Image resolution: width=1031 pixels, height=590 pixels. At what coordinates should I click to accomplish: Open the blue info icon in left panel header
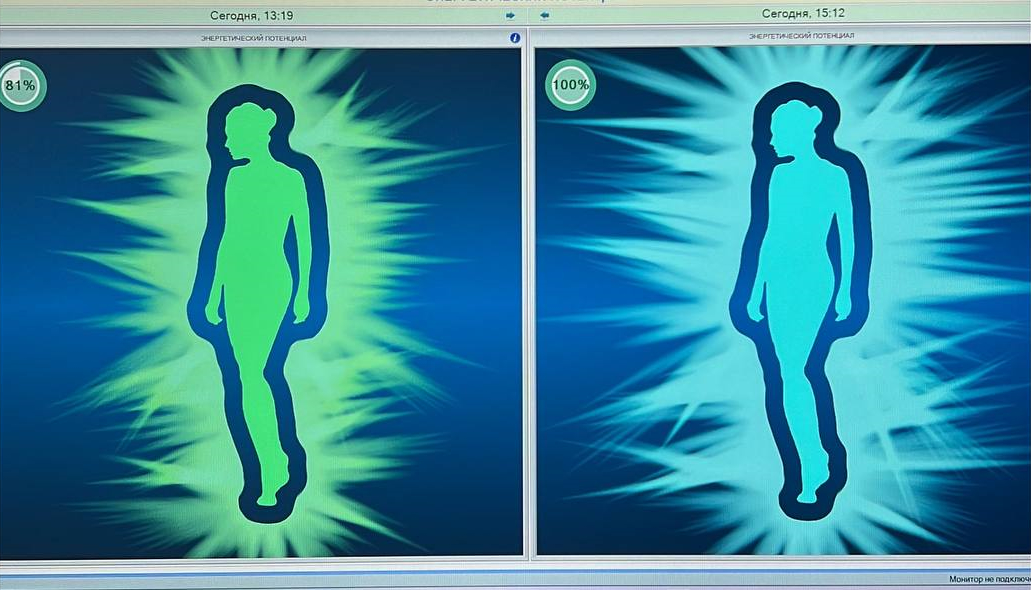click(515, 38)
